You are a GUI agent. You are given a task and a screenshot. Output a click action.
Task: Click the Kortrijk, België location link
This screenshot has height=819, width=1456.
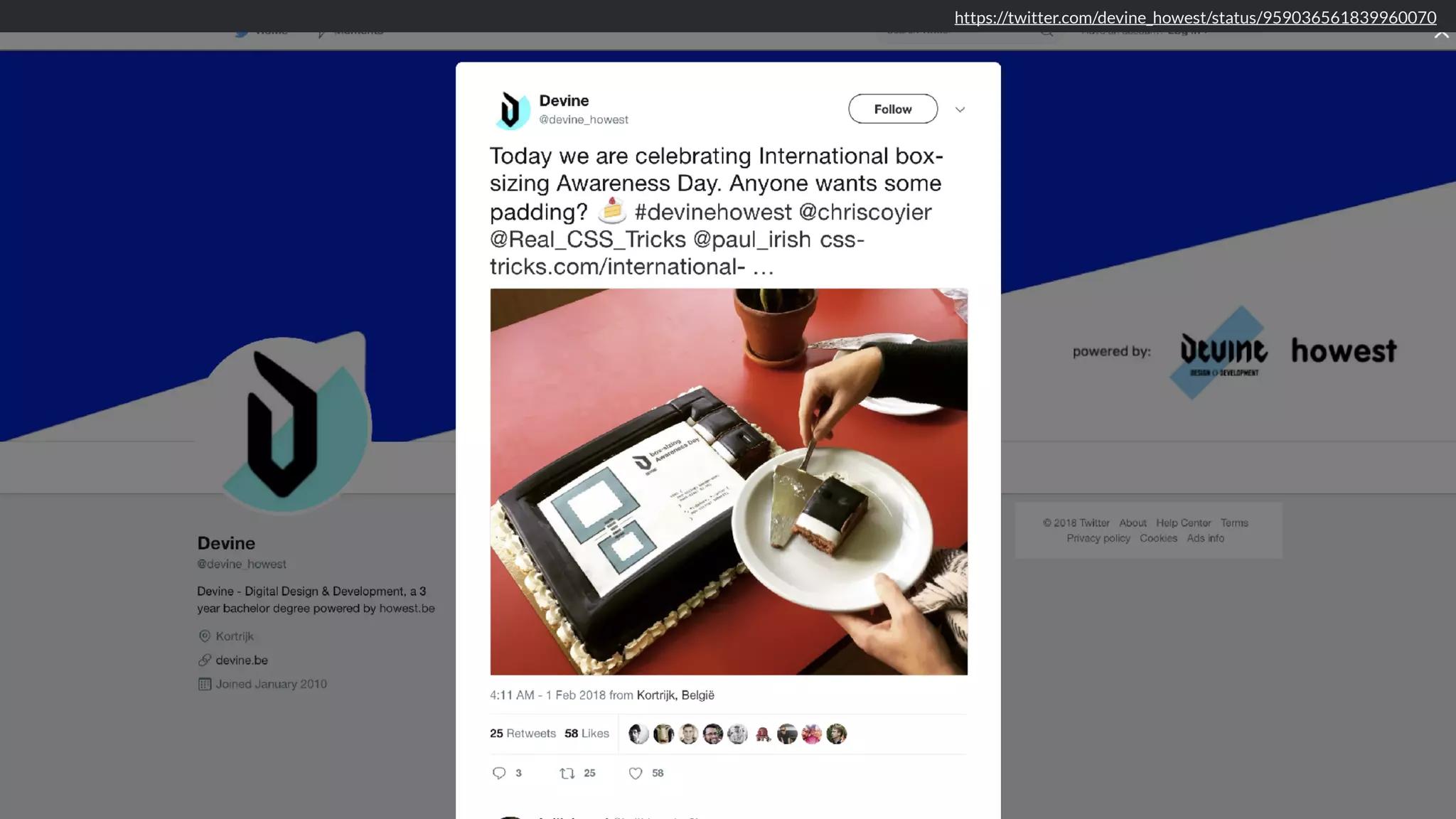pos(675,695)
